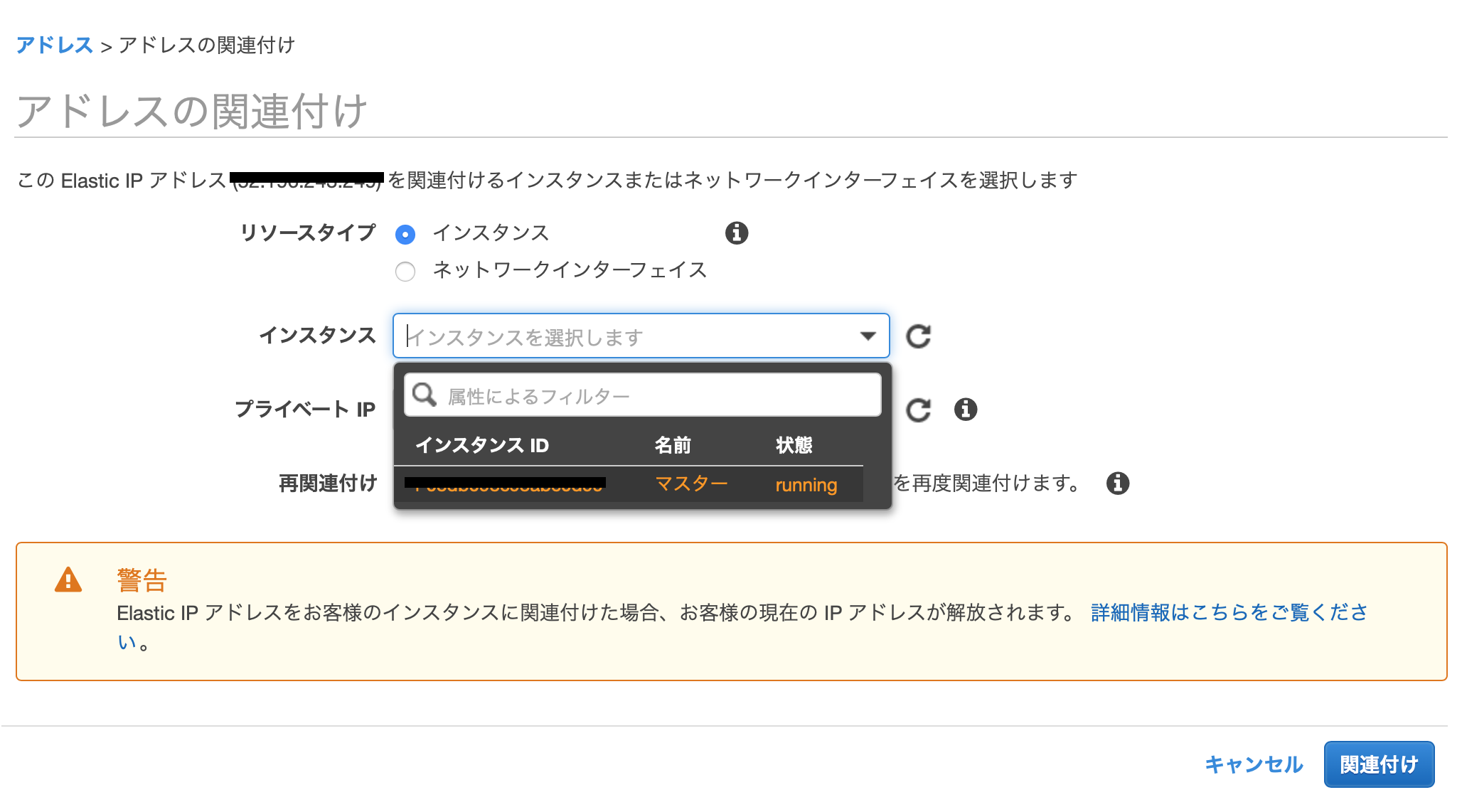This screenshot has width=1462, height=812.
Task: Select the マスター instance row
Action: click(x=629, y=484)
